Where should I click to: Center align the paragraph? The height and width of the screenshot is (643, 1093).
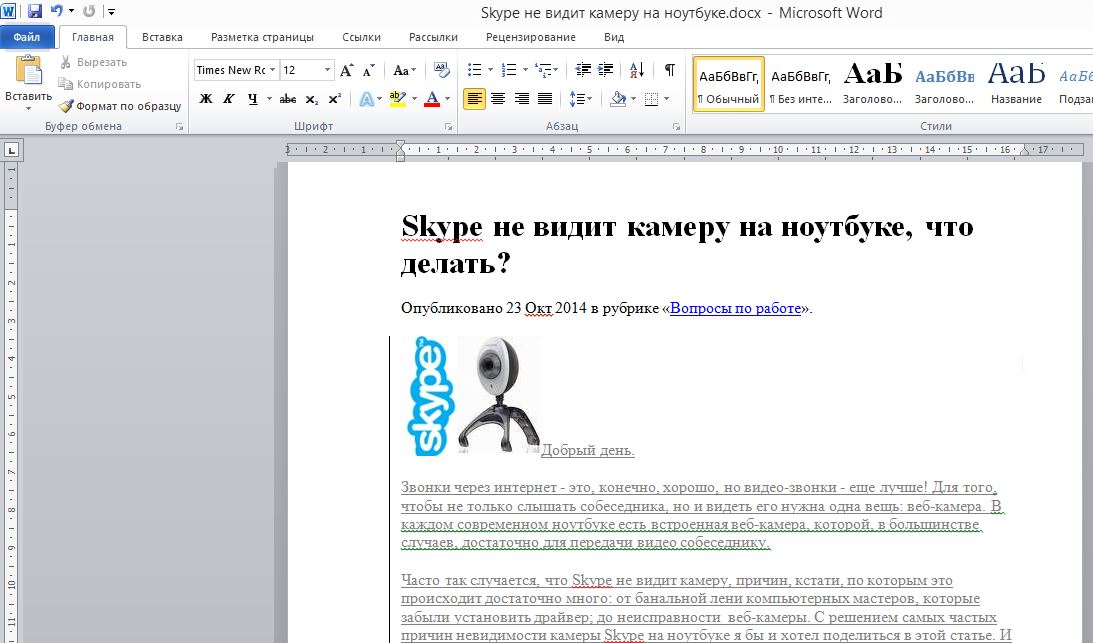[498, 99]
